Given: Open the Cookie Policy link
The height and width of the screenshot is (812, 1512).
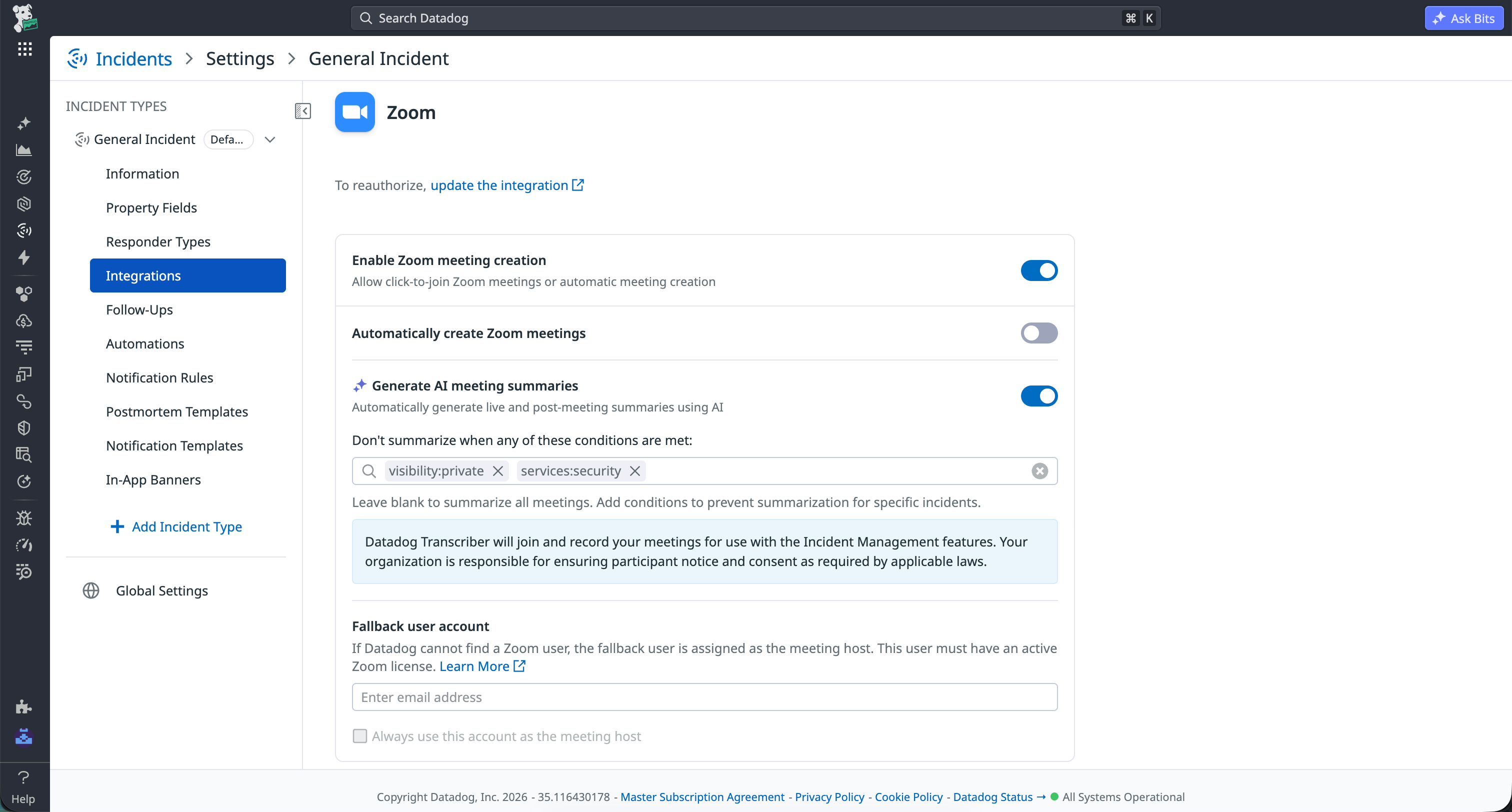Looking at the screenshot, I should coord(908,797).
